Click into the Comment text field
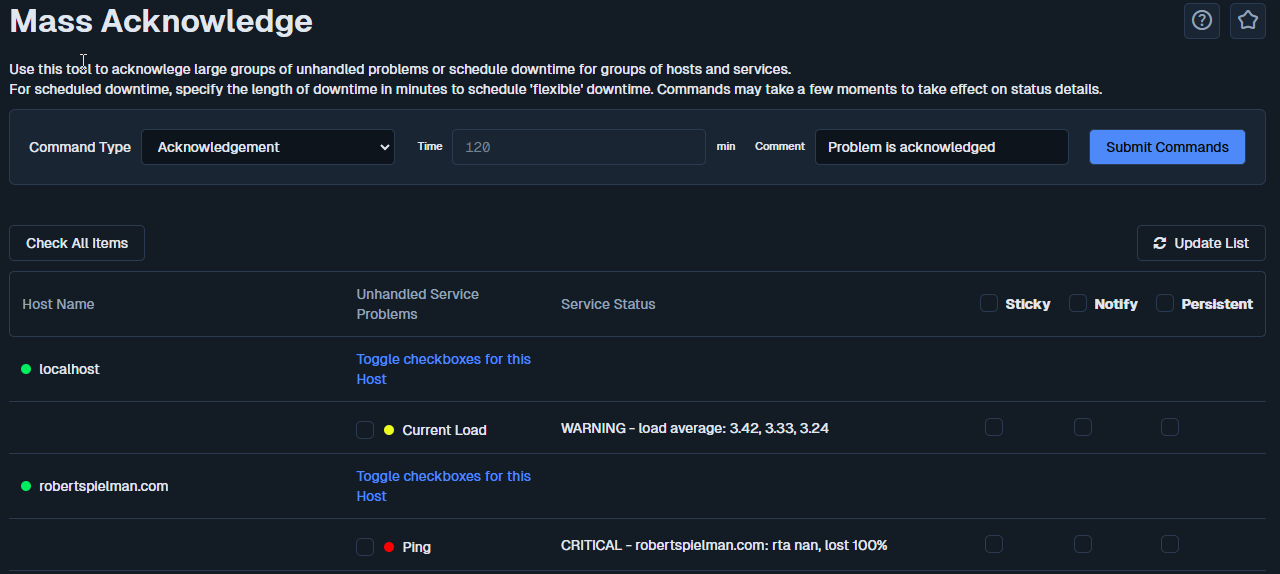The image size is (1280, 574). pos(941,147)
